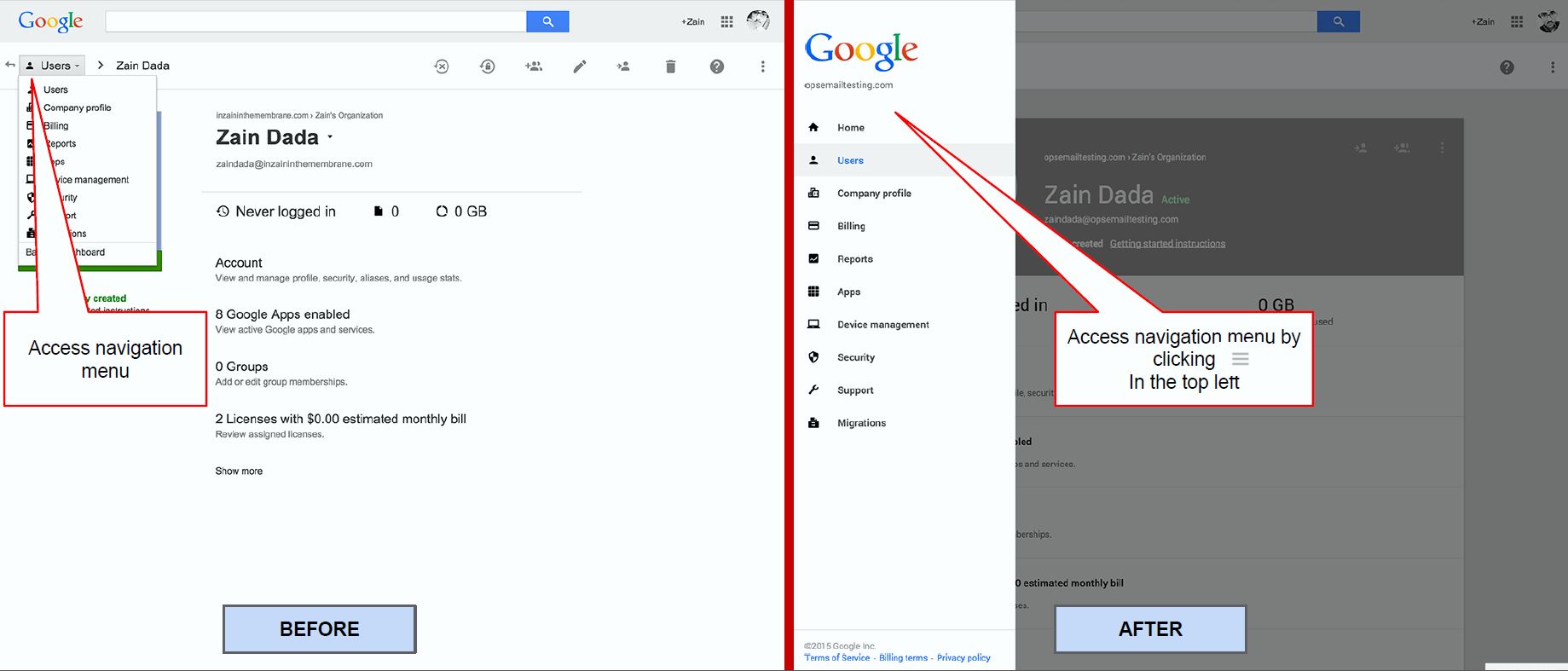Click the suspend user icon (circled X) in the toolbar
Screen dimensions: 1568x671
click(x=441, y=67)
